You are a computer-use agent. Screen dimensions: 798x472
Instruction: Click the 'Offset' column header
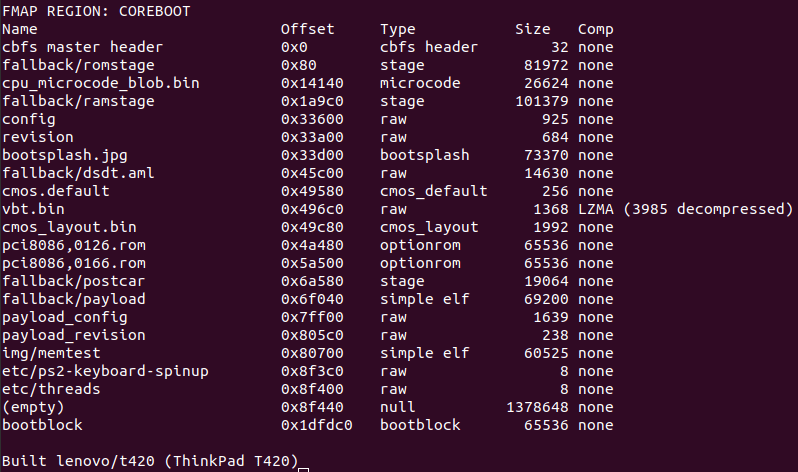click(x=307, y=29)
